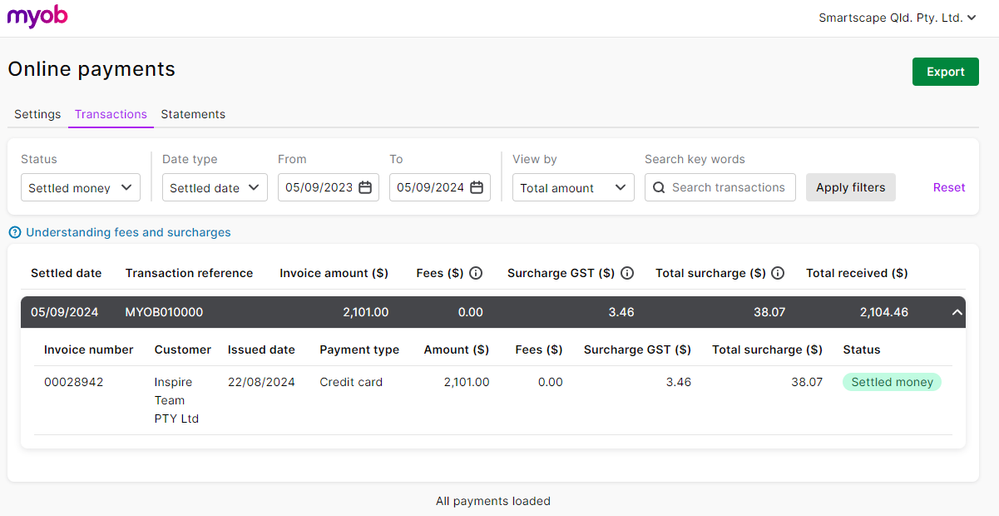Select the Transactions tab
Viewport: 999px width, 516px height.
tap(111, 114)
